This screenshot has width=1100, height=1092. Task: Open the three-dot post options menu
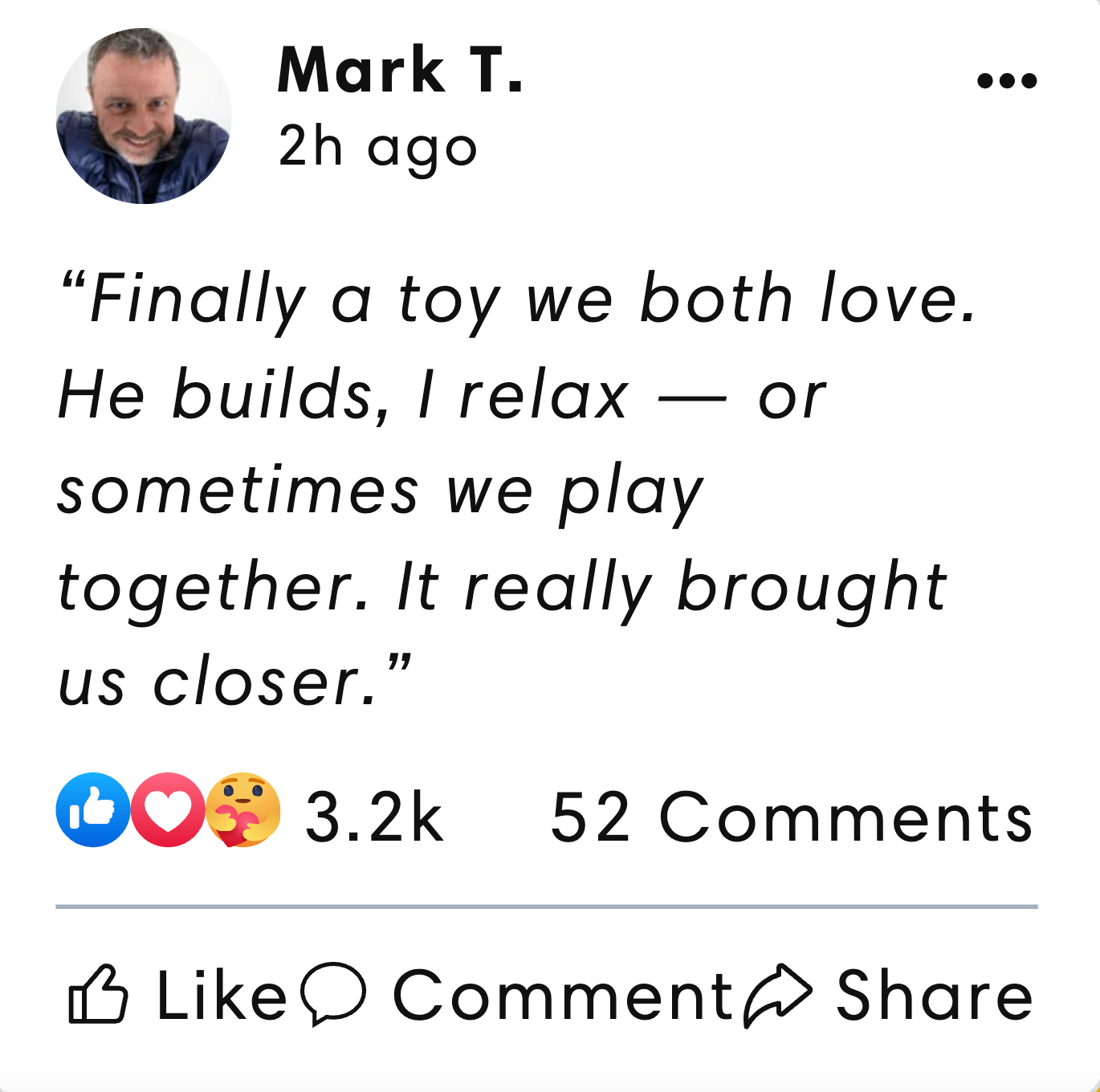[1007, 80]
